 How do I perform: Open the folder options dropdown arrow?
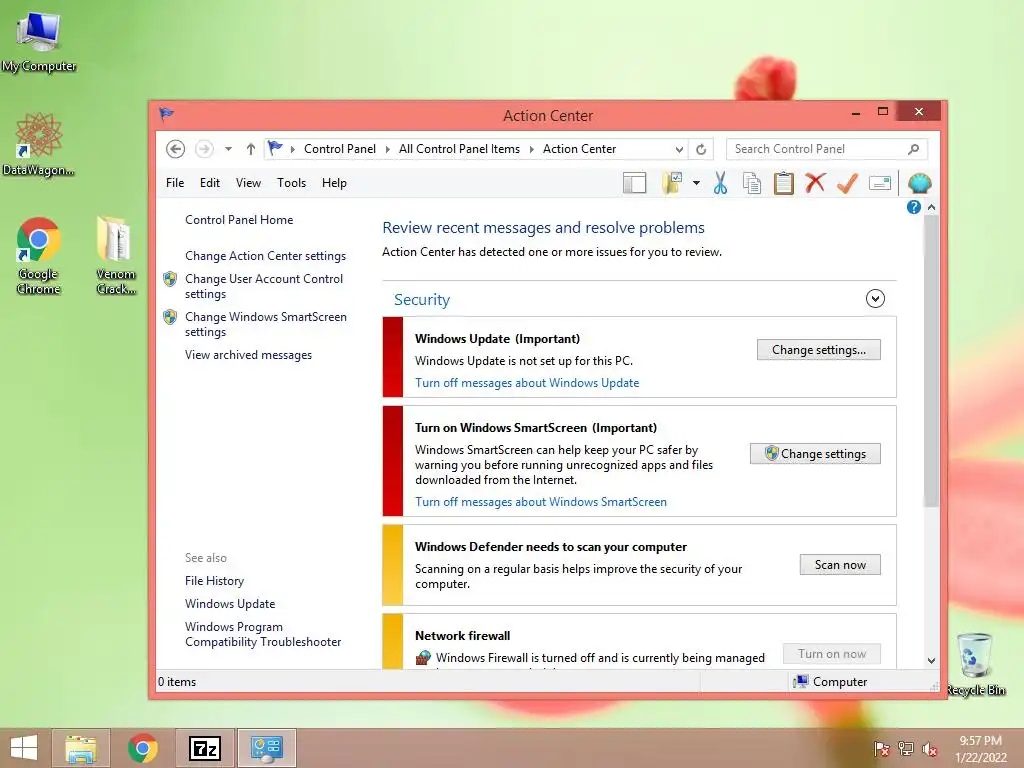(x=696, y=184)
